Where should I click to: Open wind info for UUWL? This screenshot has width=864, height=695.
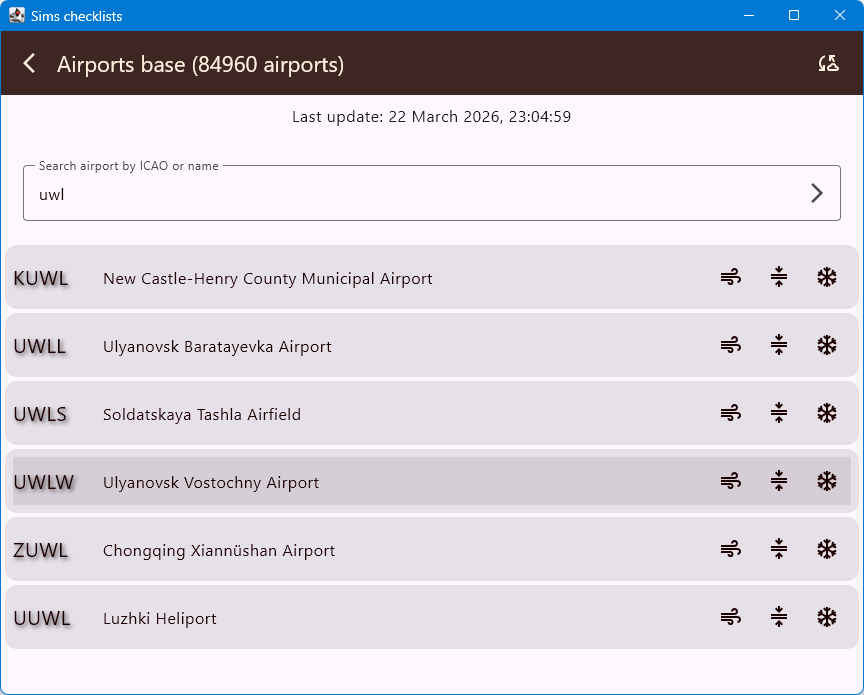(731, 617)
